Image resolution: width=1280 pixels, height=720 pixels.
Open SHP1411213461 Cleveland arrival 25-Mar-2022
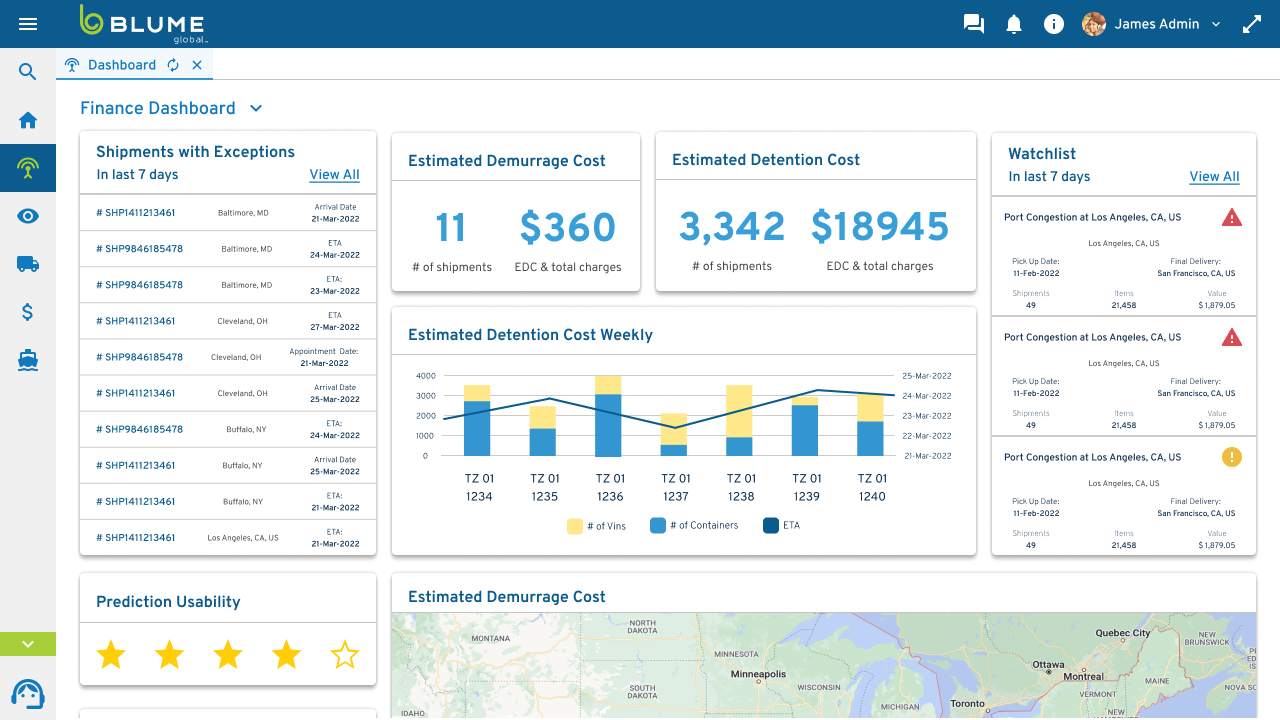tap(228, 393)
